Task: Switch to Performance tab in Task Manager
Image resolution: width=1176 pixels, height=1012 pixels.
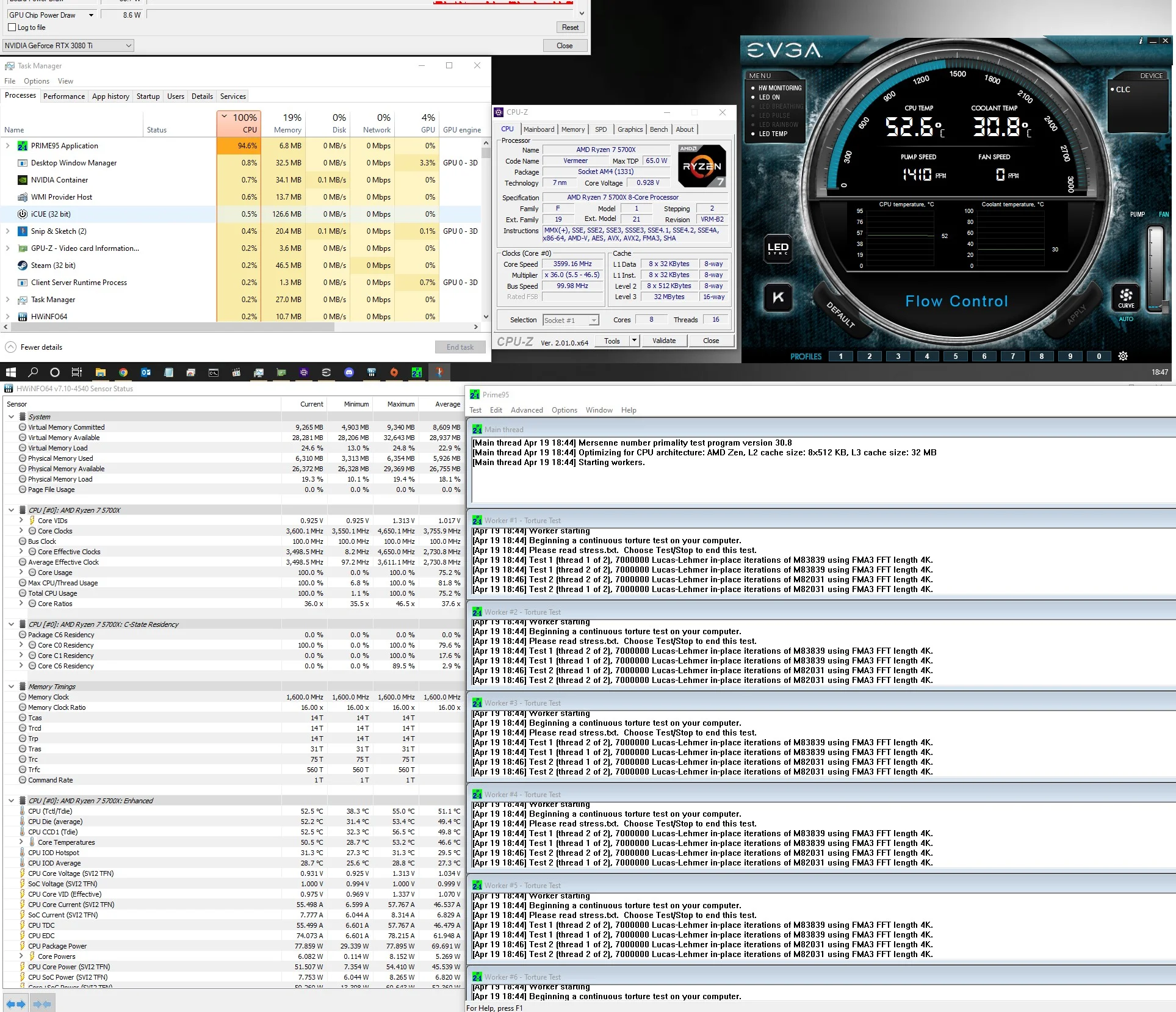Action: 64,96
